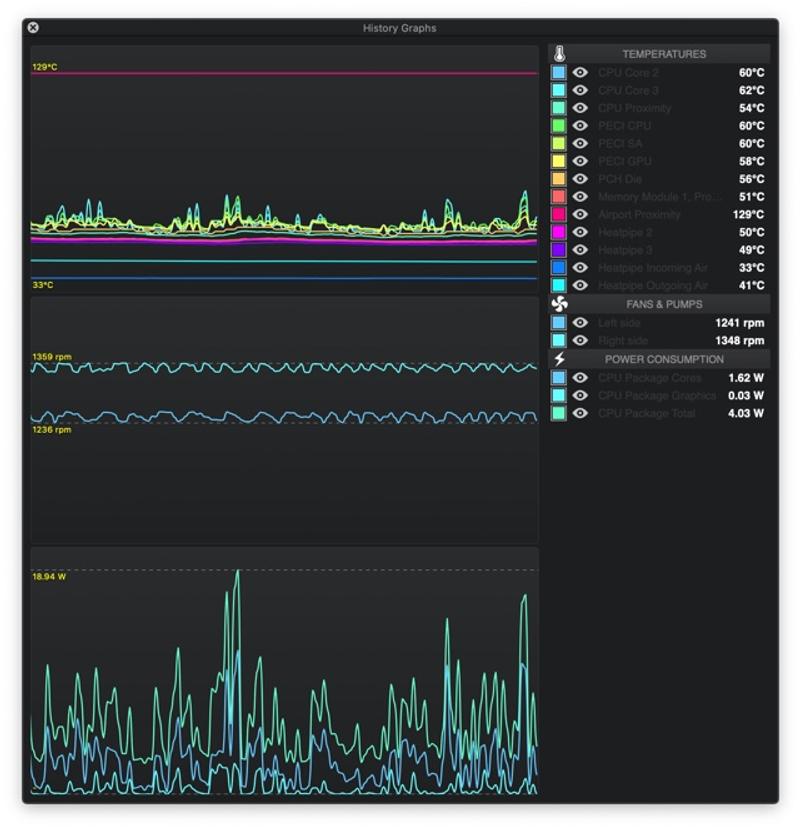The image size is (800, 829).
Task: Hide Heatpipe Incoming Air sensor line
Action: [580, 268]
